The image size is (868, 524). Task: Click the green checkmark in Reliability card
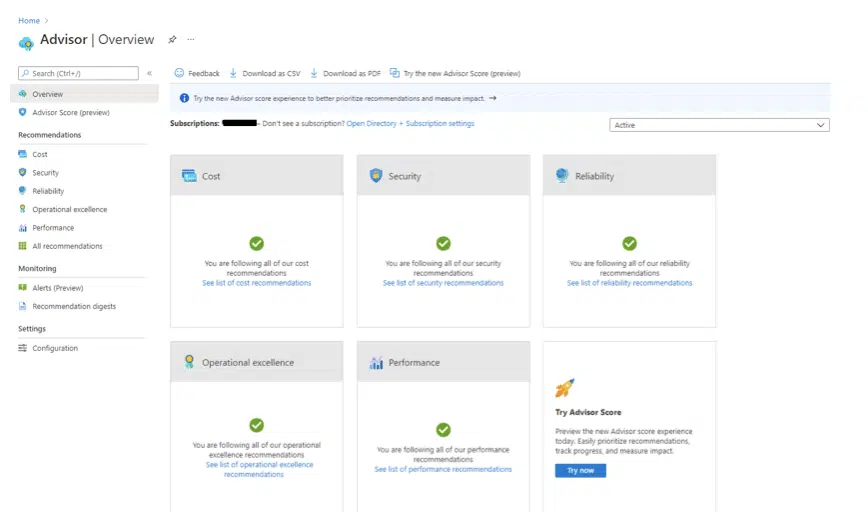point(629,243)
